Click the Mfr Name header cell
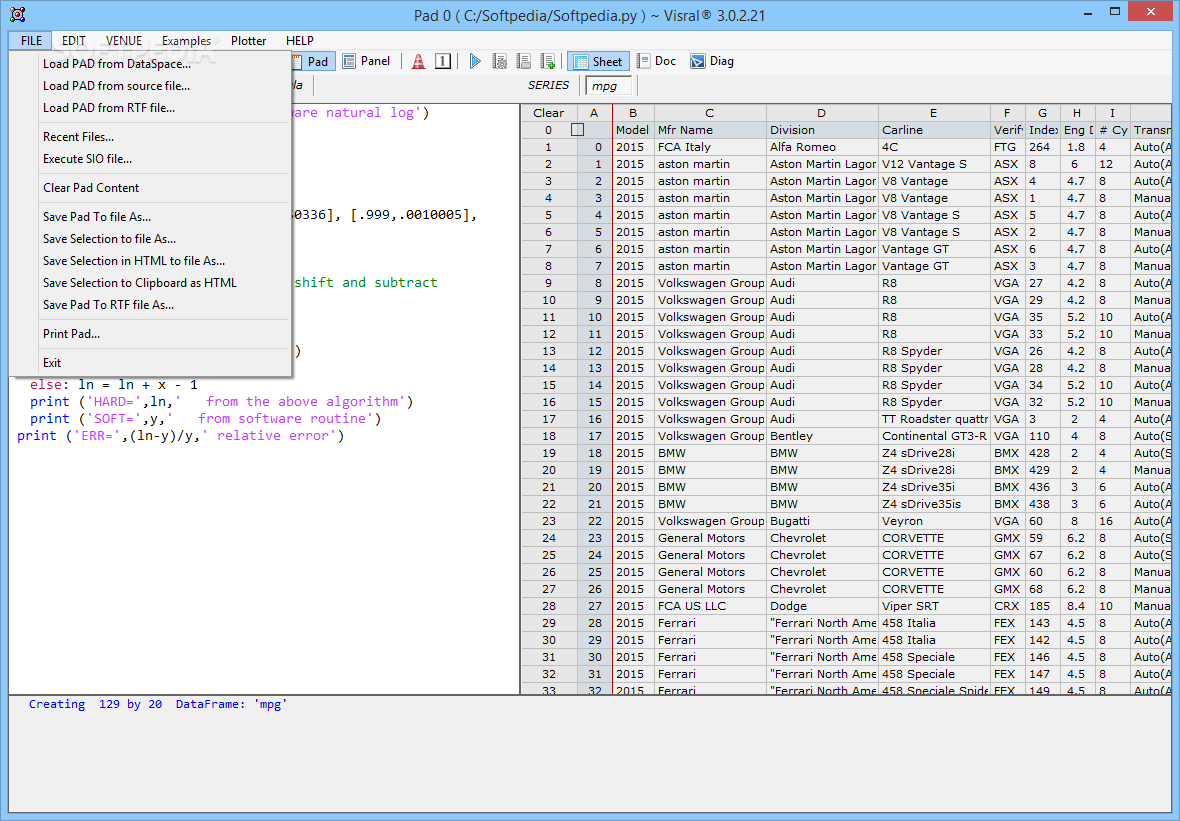Screen dimensions: 1180x821 click(x=710, y=130)
